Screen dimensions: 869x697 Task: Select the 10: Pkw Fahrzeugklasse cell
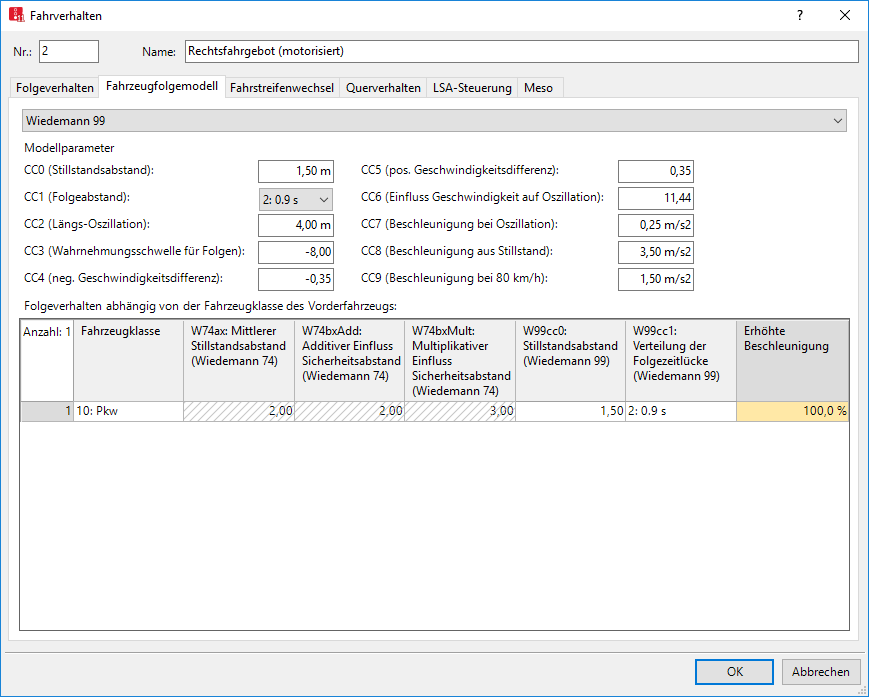tap(128, 411)
